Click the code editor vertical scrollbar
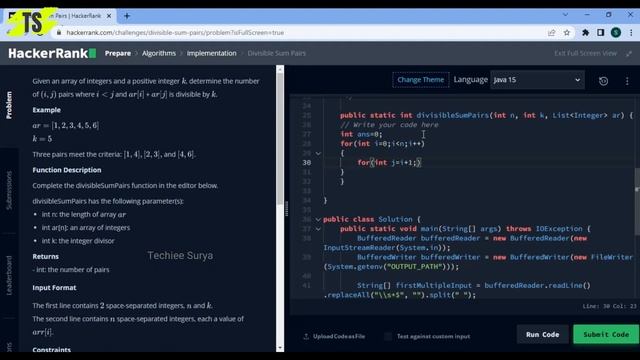This screenshot has height=360, width=640. (637, 202)
